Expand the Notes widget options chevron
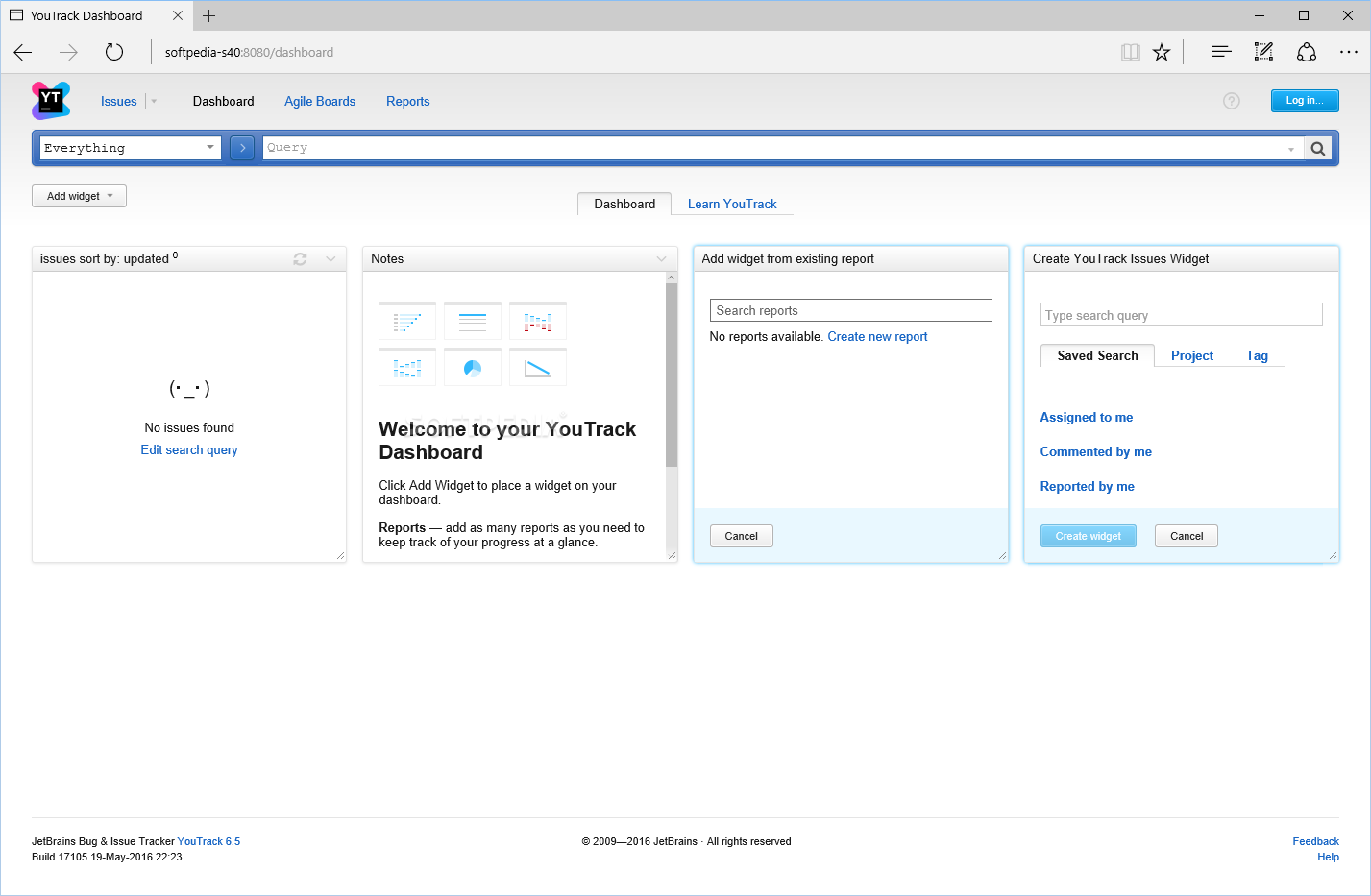Viewport: 1371px width, 896px height. [x=661, y=259]
